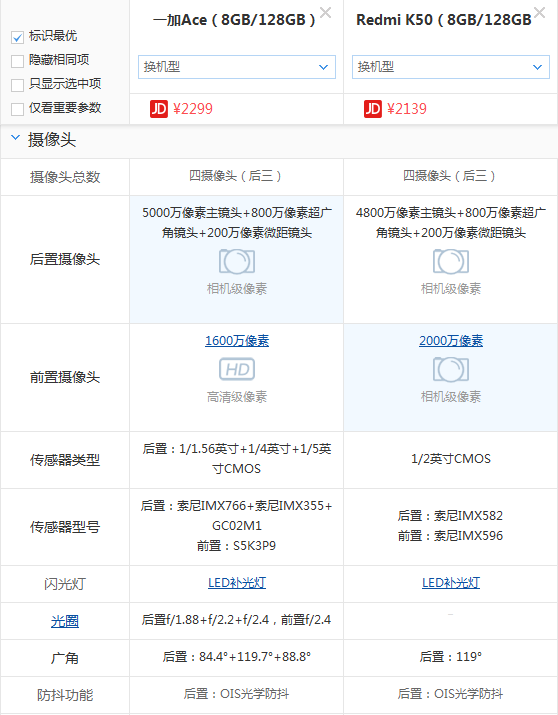Click the ¥2299 price link
The width and height of the screenshot is (558, 715).
tap(193, 109)
